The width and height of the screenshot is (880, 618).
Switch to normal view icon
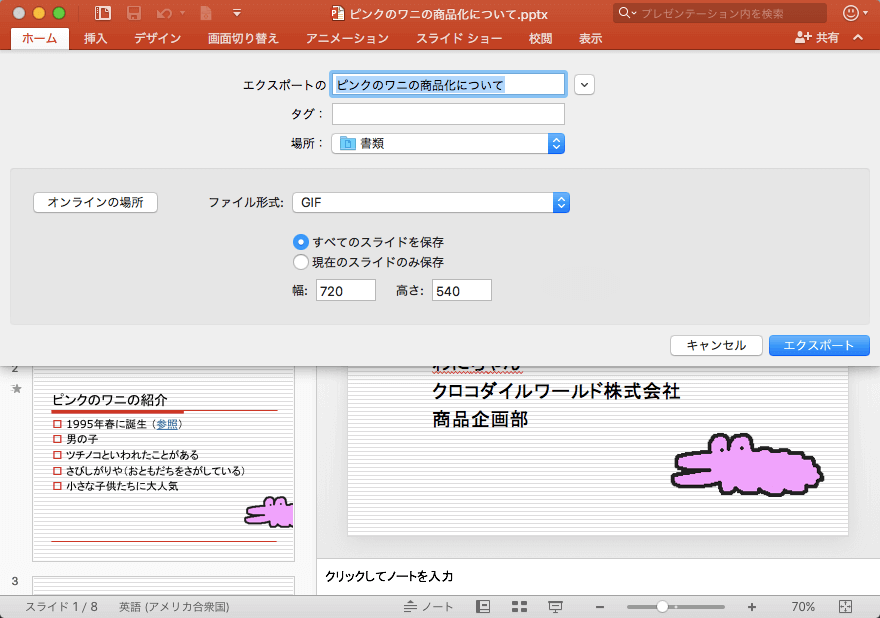[x=483, y=607]
